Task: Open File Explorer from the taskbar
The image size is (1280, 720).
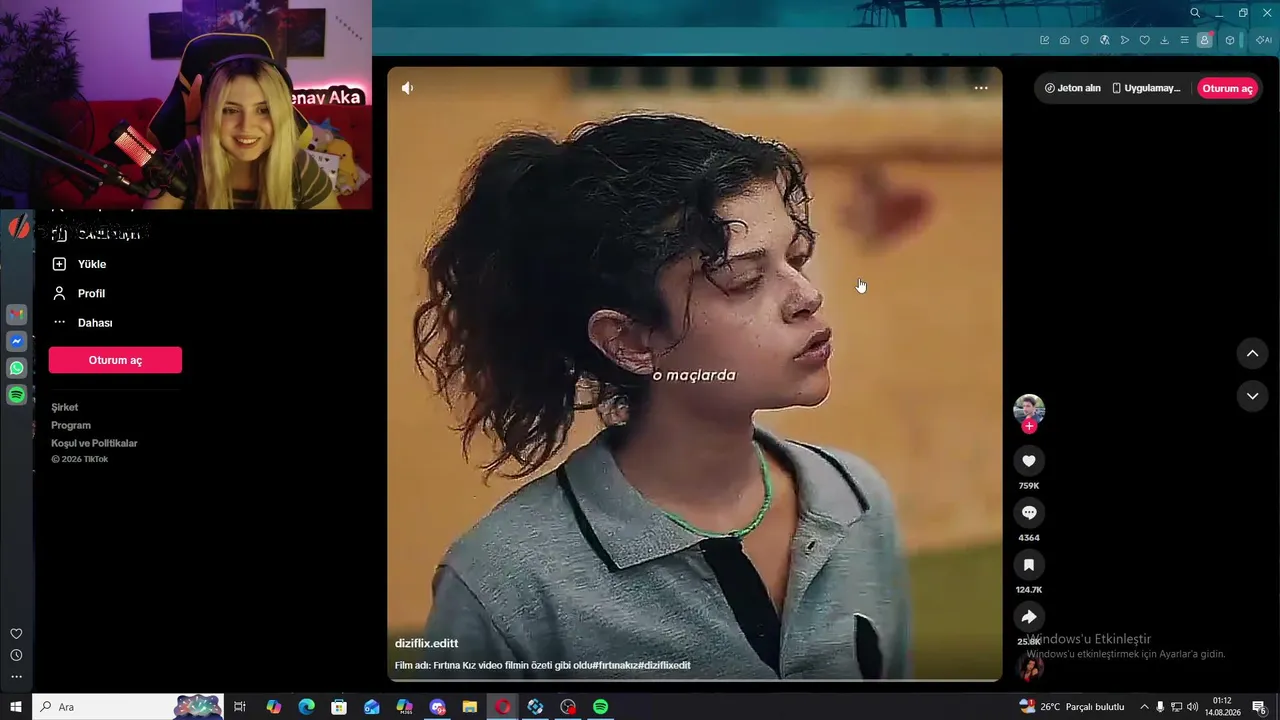Action: pyautogui.click(x=470, y=707)
